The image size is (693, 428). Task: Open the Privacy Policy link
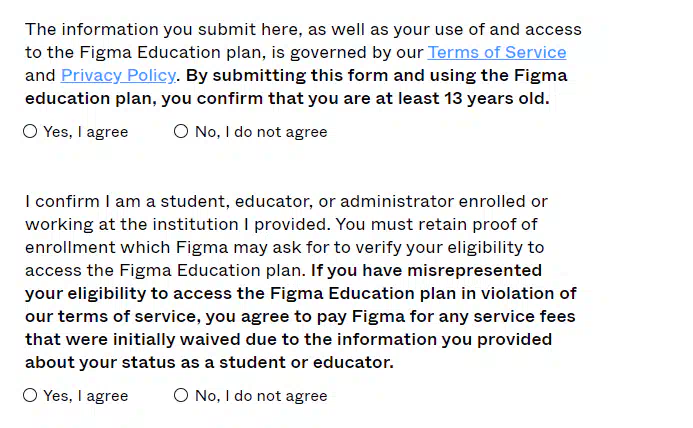pyautogui.click(x=118, y=75)
